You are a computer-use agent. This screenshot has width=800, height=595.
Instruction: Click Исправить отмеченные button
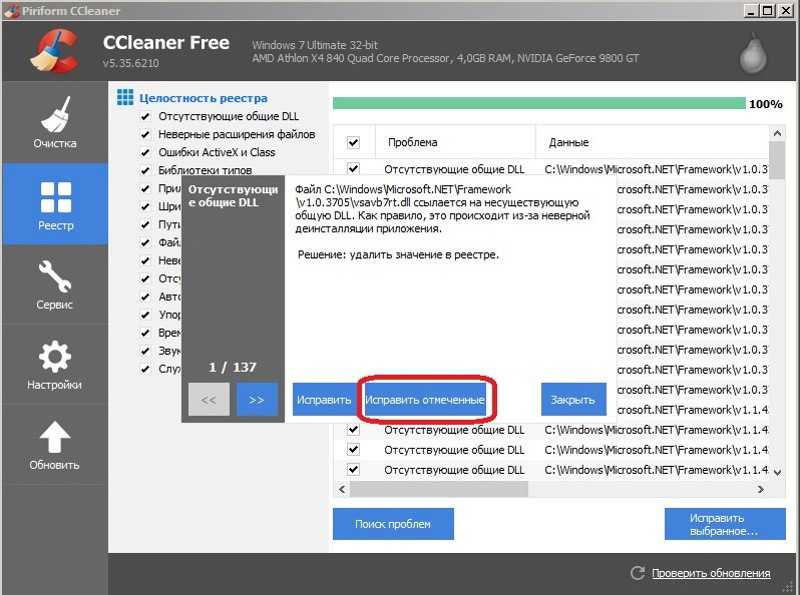(425, 400)
